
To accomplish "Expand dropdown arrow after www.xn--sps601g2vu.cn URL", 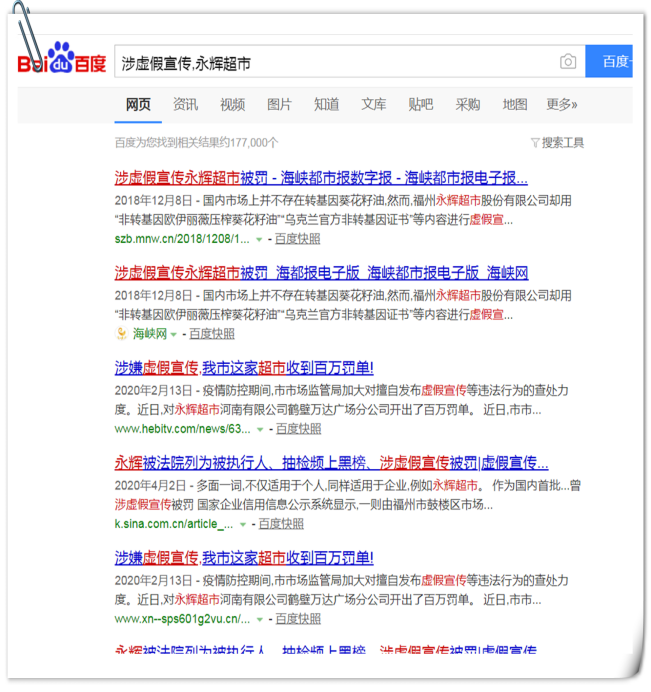I will 260,620.
